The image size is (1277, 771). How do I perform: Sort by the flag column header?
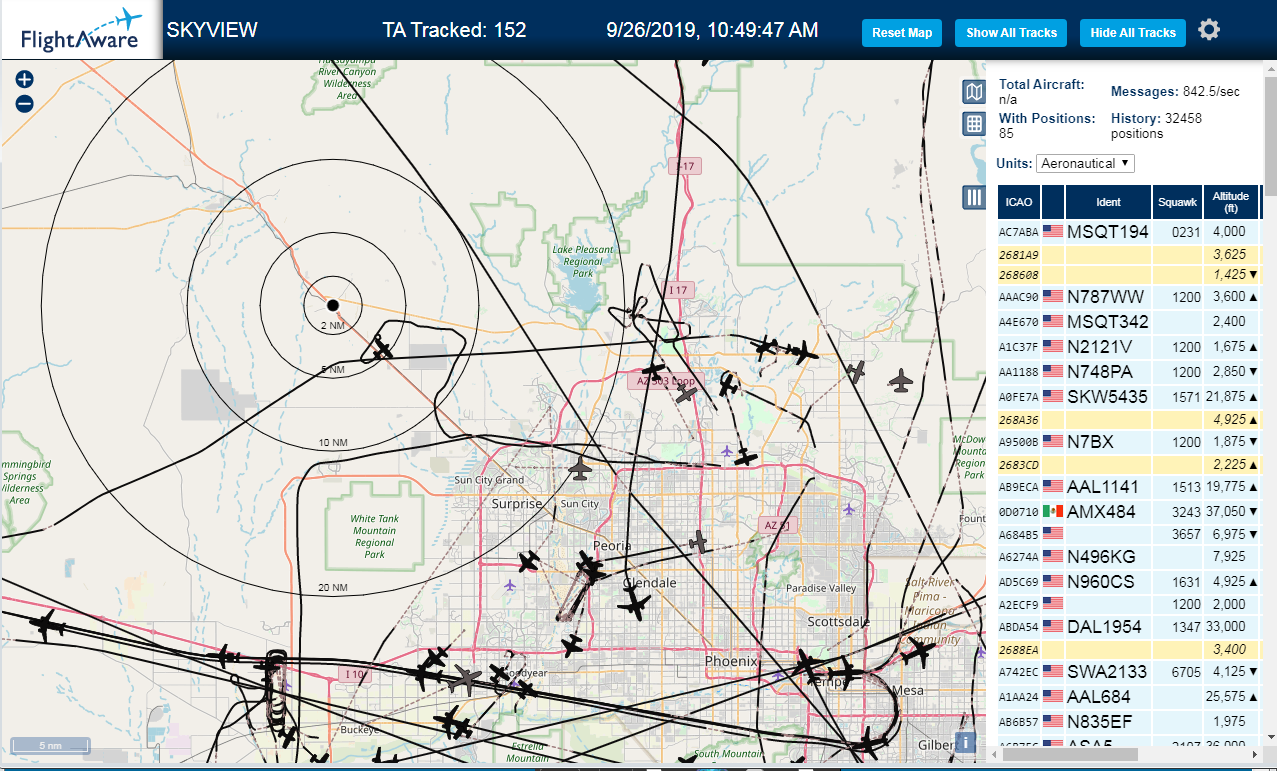(1053, 202)
